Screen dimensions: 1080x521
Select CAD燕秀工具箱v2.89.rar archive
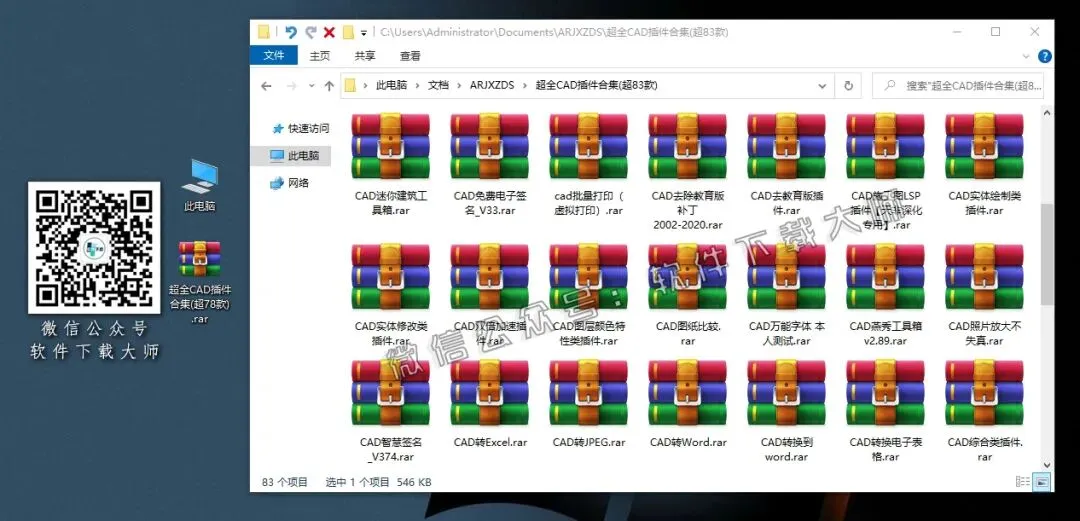tap(885, 295)
